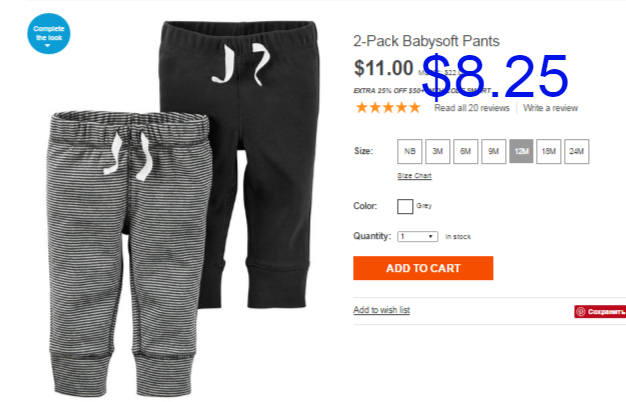Open the Complete the look badge

(x=49, y=34)
